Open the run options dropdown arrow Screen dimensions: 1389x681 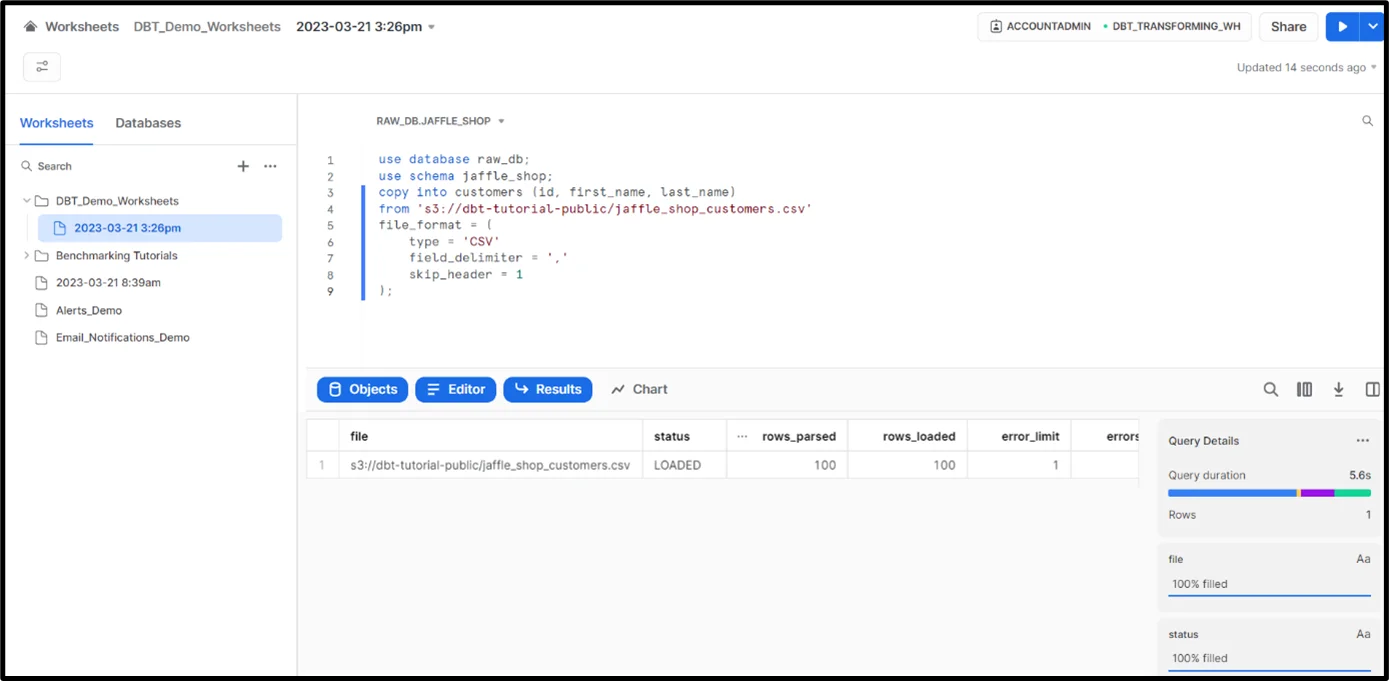pyautogui.click(x=1373, y=27)
